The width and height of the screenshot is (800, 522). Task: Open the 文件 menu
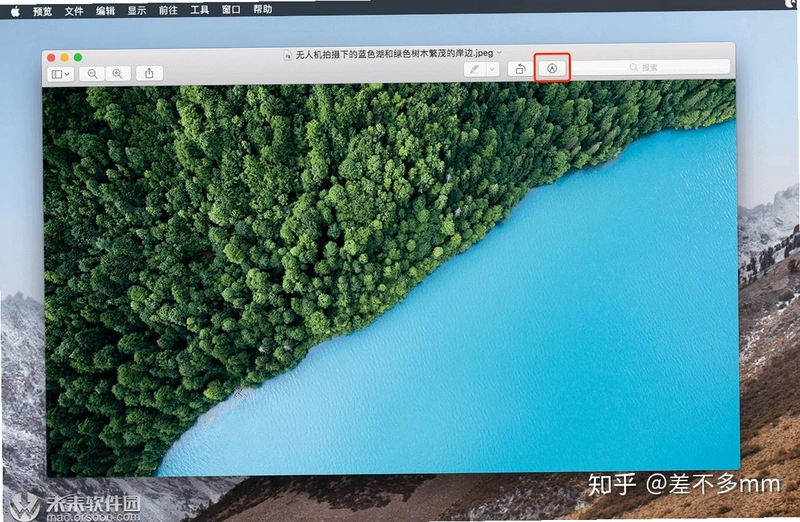click(74, 11)
